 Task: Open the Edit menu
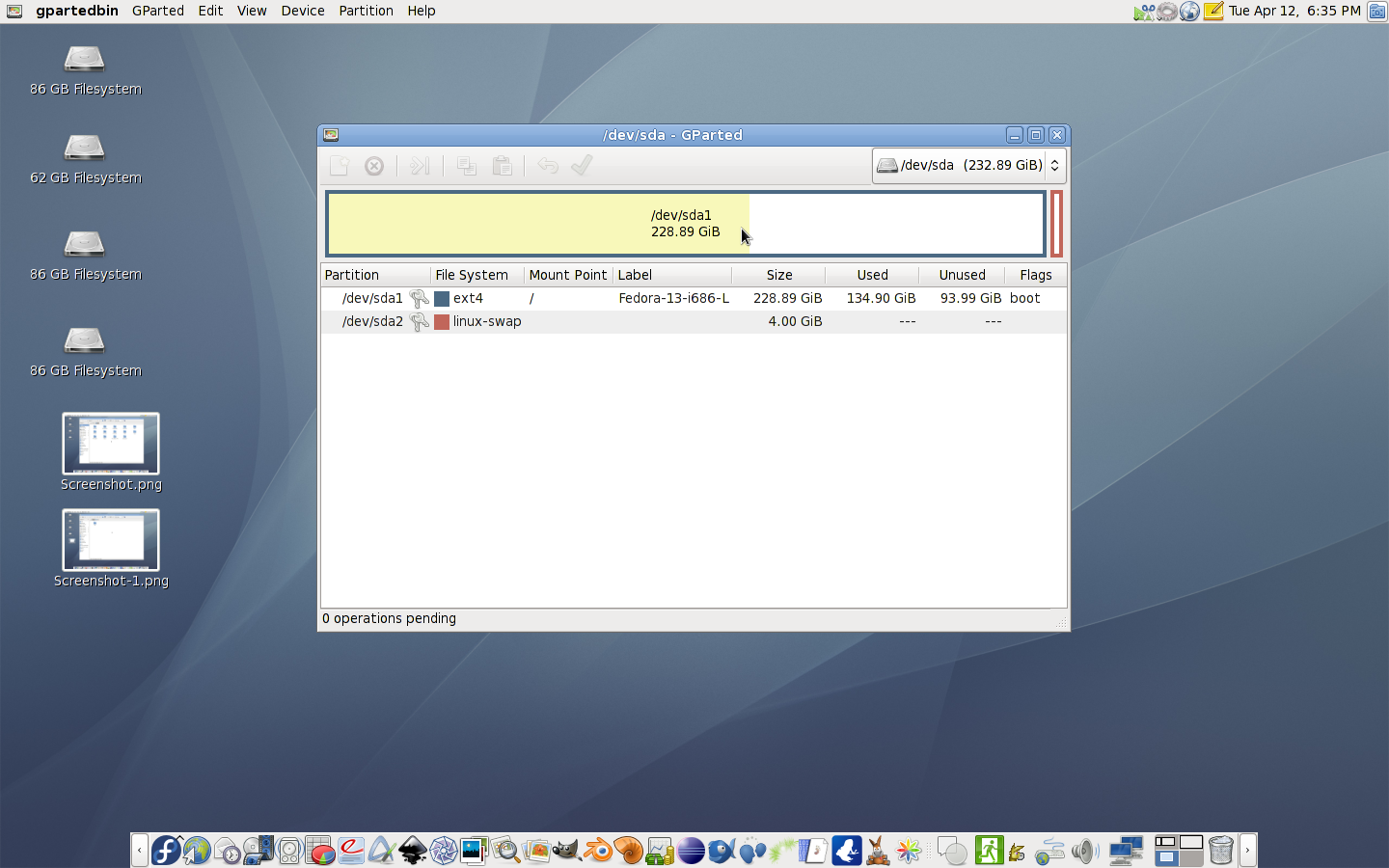click(210, 11)
